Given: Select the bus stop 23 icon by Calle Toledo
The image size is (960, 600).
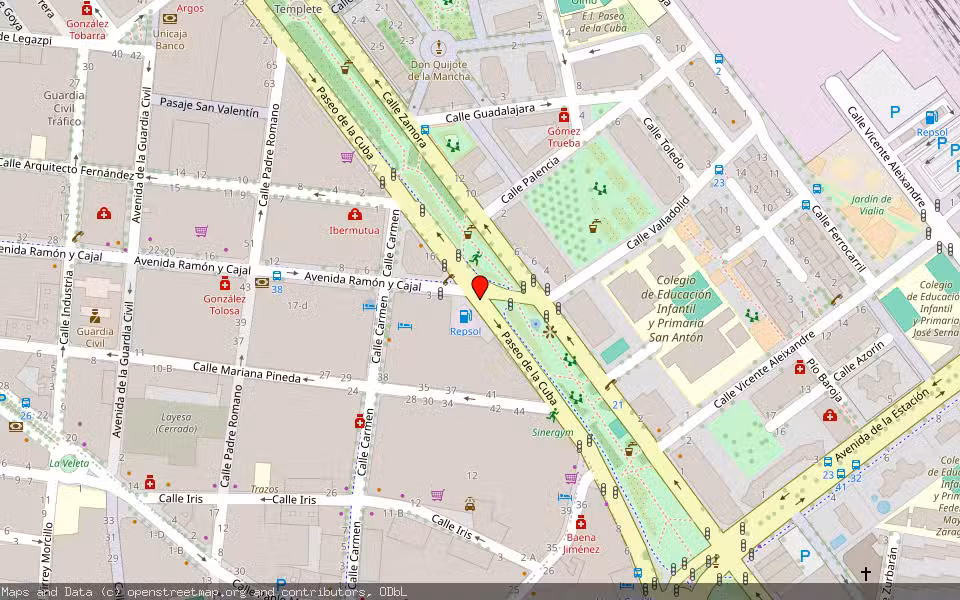Looking at the screenshot, I should [x=719, y=170].
